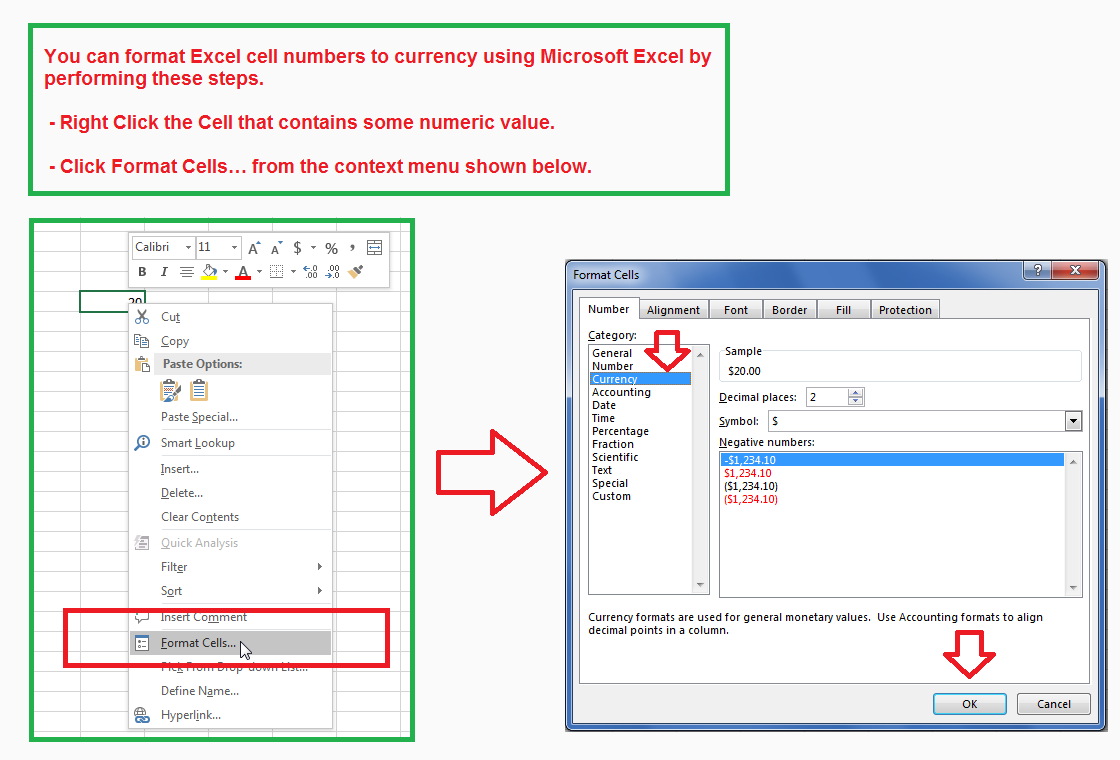Click the Smart Lookup magnifier icon
Image resolution: width=1120 pixels, height=760 pixels.
point(142,443)
